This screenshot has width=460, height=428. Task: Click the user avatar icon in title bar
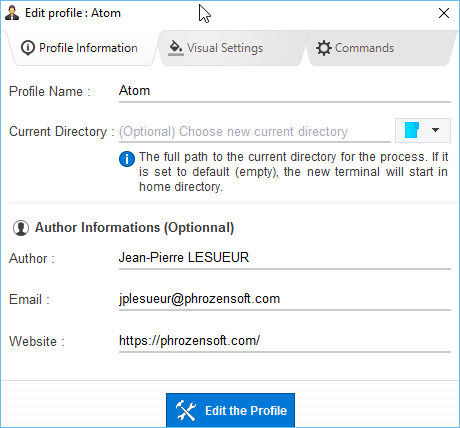coord(12,13)
